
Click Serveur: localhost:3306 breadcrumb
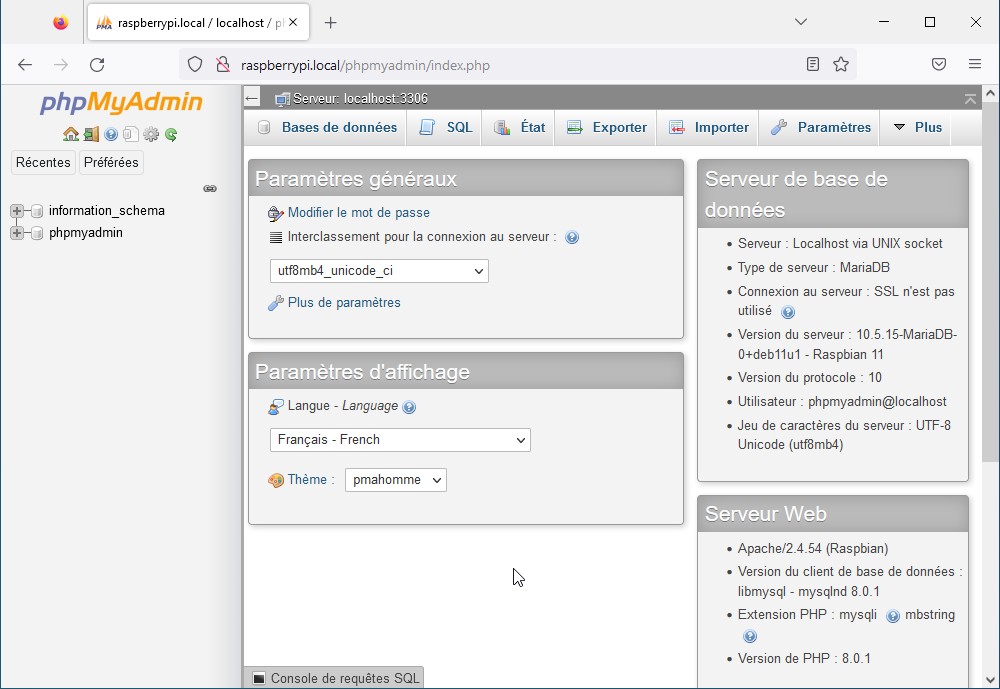(360, 99)
